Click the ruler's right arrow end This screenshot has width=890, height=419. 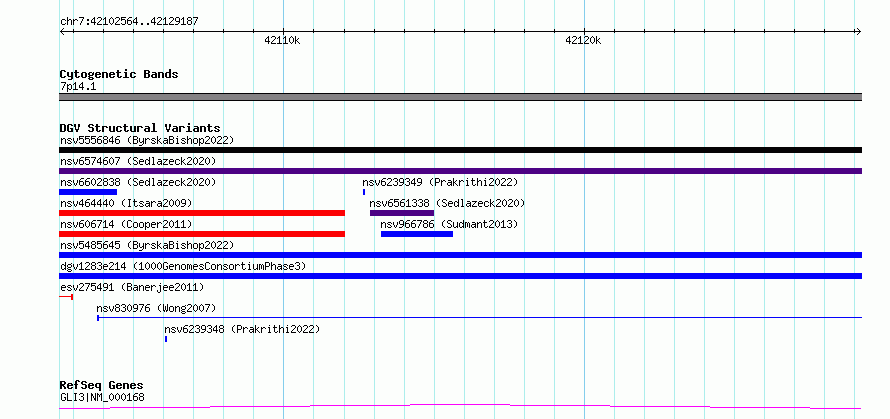[859, 32]
